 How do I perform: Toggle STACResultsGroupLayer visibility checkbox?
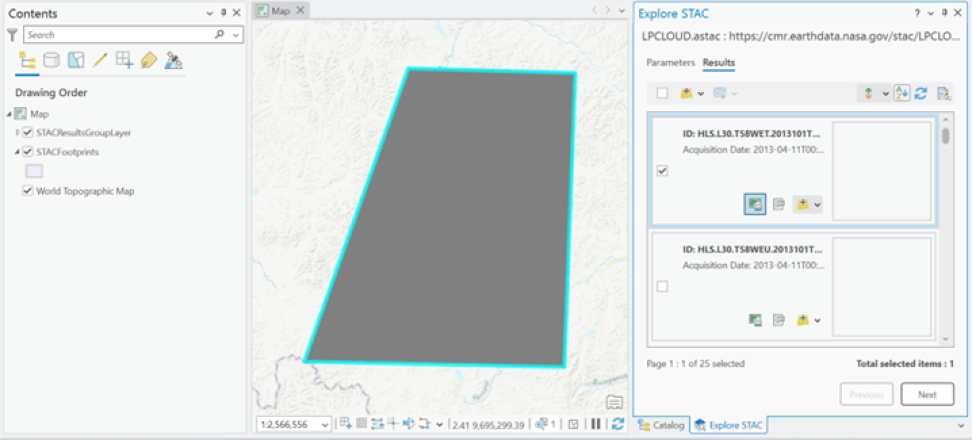point(28,133)
